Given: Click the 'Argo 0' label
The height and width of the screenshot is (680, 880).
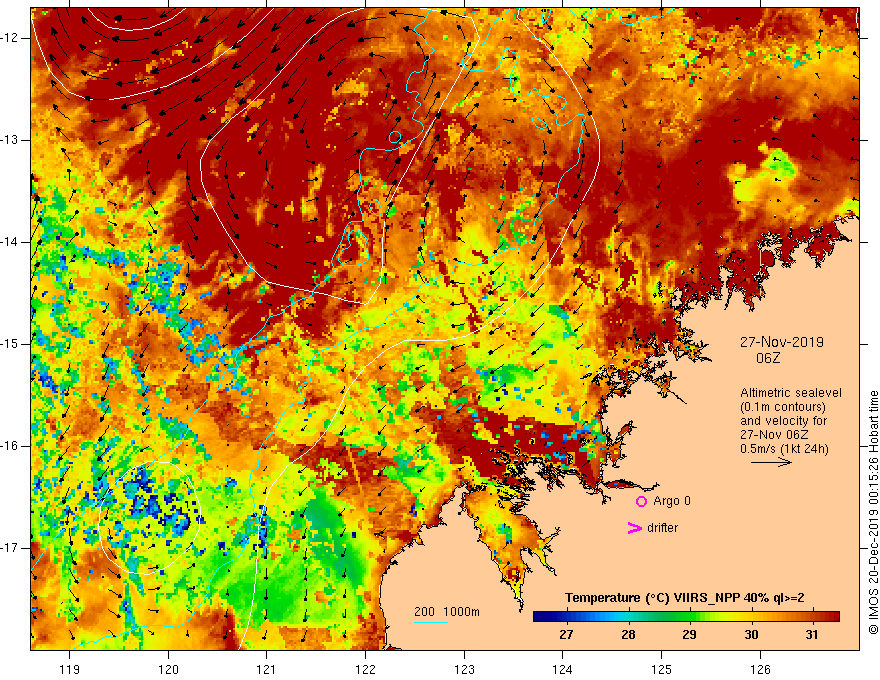Looking at the screenshot, I should click(x=672, y=501).
